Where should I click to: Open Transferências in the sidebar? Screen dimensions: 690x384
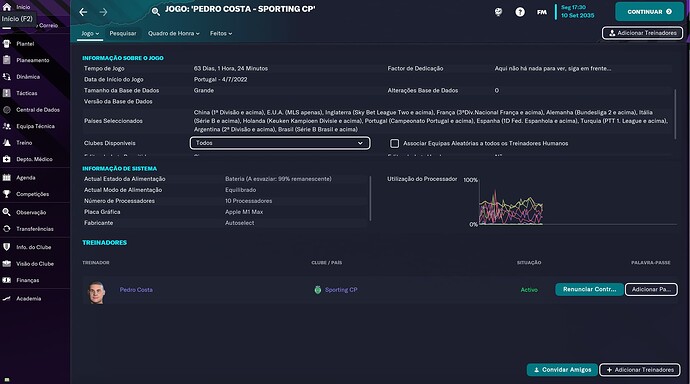[34, 229]
